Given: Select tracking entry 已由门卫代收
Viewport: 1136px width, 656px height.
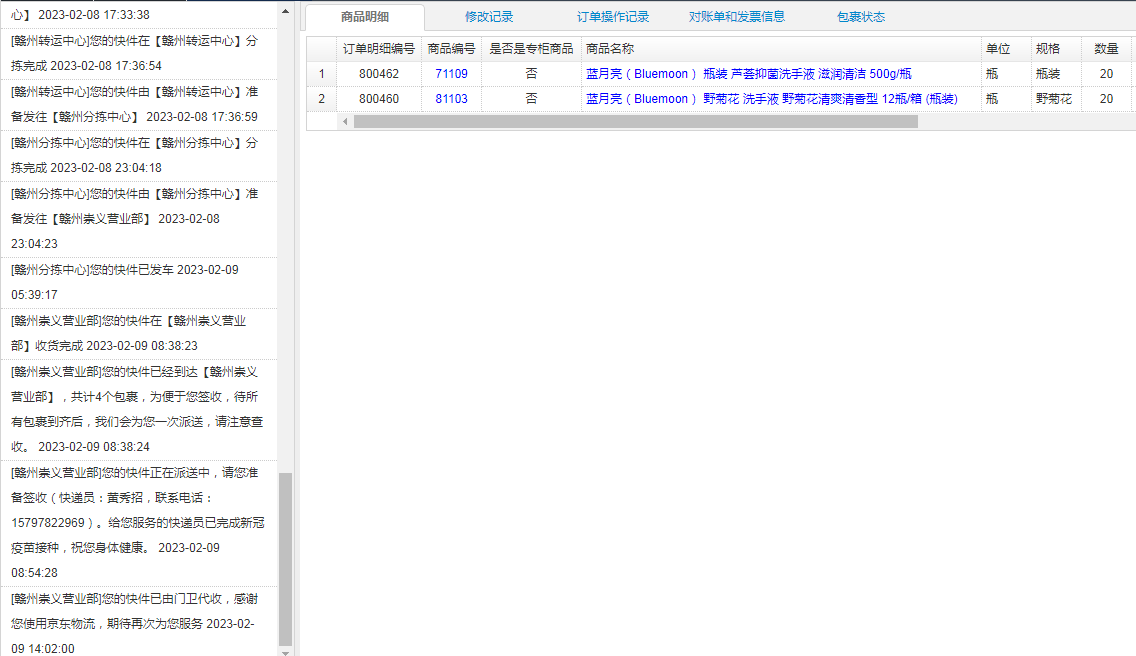Looking at the screenshot, I should pos(138,623).
